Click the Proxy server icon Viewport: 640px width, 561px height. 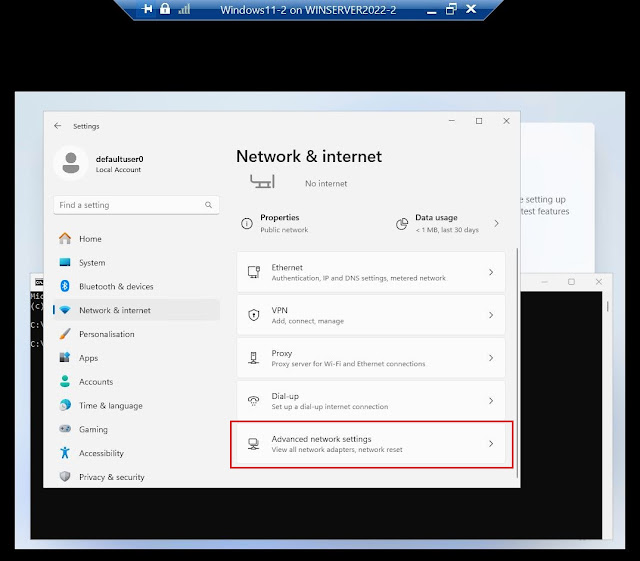coord(253,358)
